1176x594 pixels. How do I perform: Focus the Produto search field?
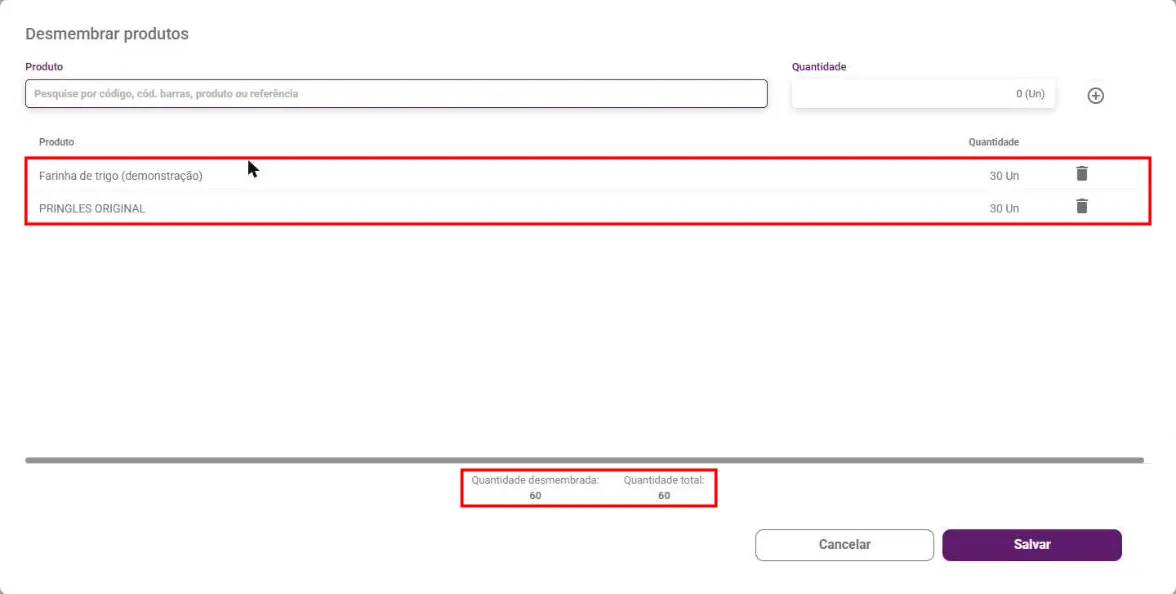396,94
